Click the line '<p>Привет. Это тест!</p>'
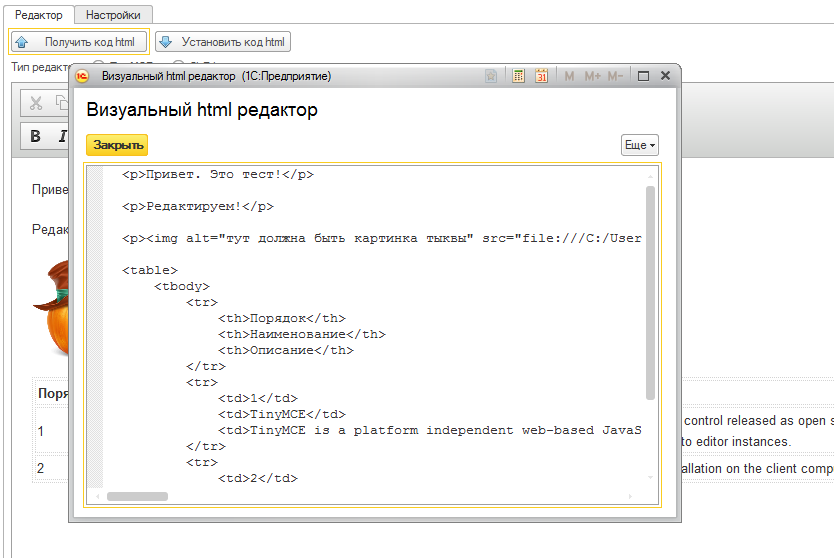 [x=218, y=174]
